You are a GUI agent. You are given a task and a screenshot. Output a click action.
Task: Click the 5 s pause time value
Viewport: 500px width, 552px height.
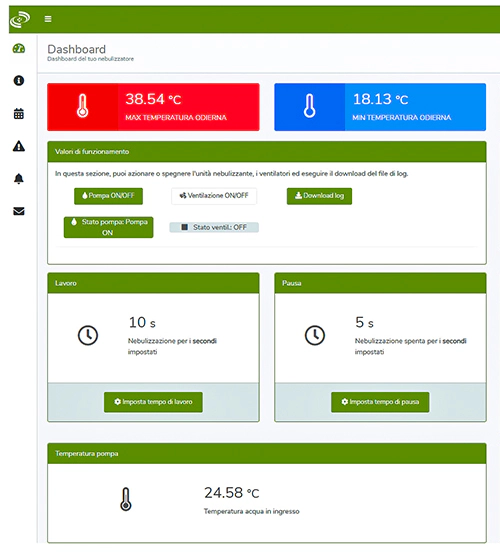pos(364,322)
